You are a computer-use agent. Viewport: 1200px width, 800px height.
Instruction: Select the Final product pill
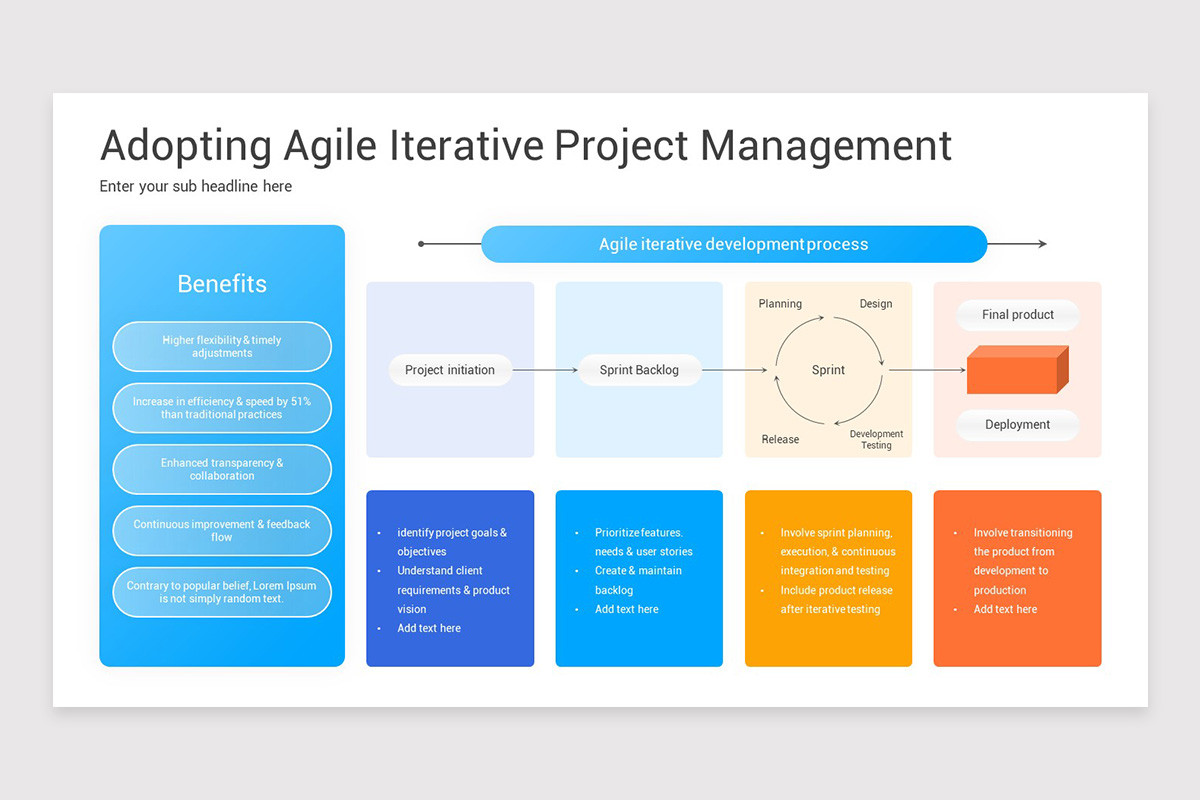click(1017, 315)
